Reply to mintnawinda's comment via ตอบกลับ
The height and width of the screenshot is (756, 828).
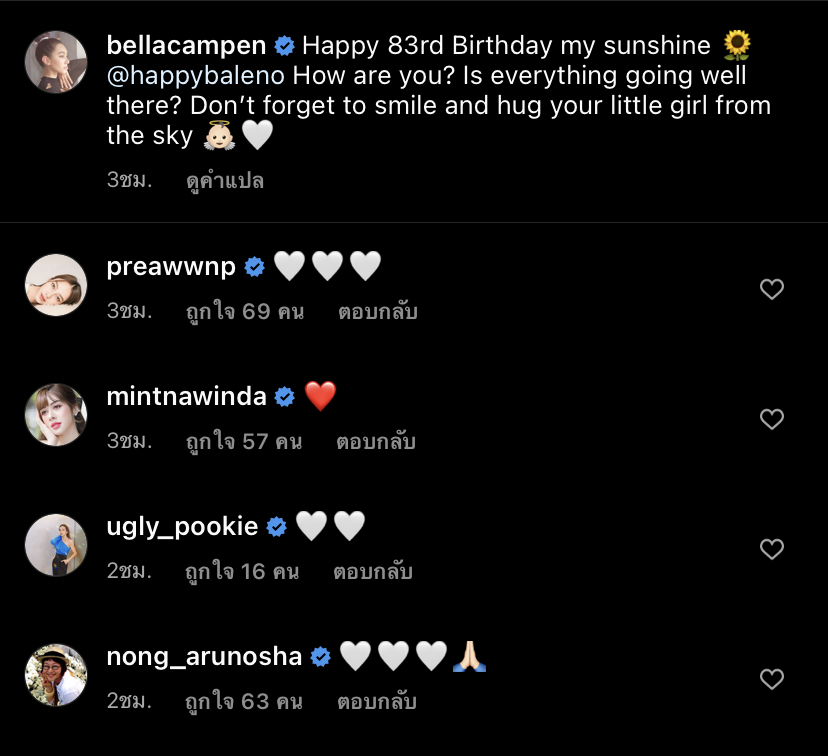pos(376,441)
